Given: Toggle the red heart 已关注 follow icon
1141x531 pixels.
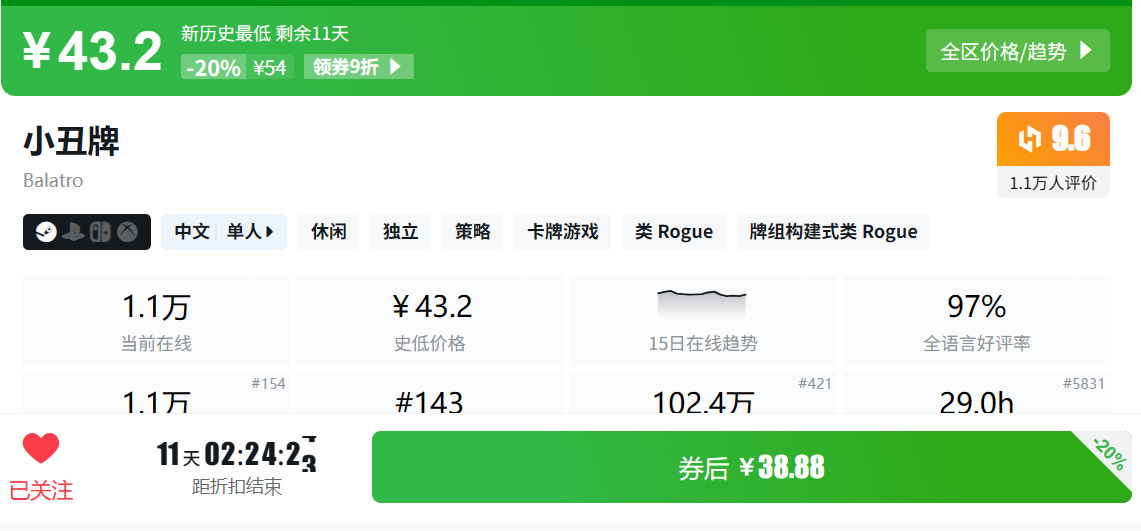Looking at the screenshot, I should pos(41,448).
